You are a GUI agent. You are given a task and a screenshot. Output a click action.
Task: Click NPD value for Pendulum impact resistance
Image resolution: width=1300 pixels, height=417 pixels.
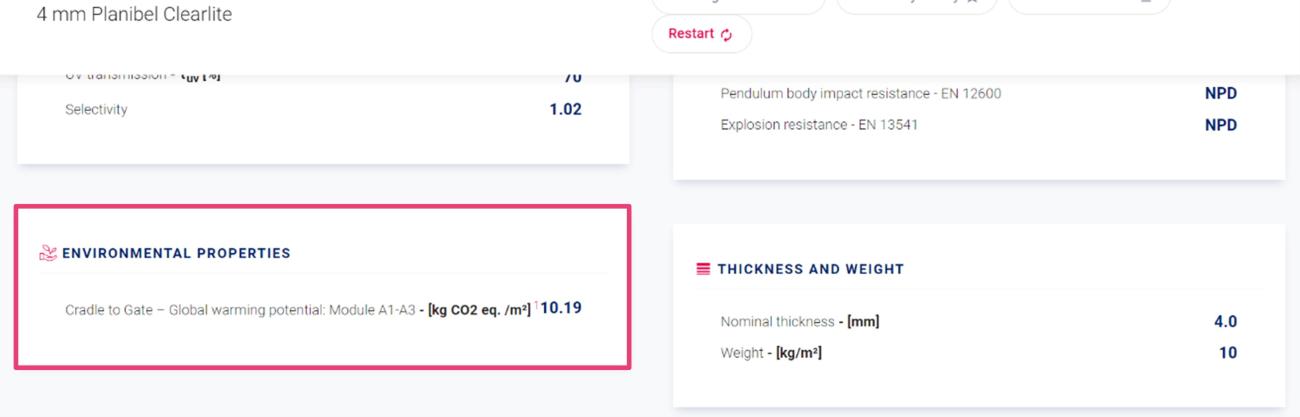[x=1221, y=93]
